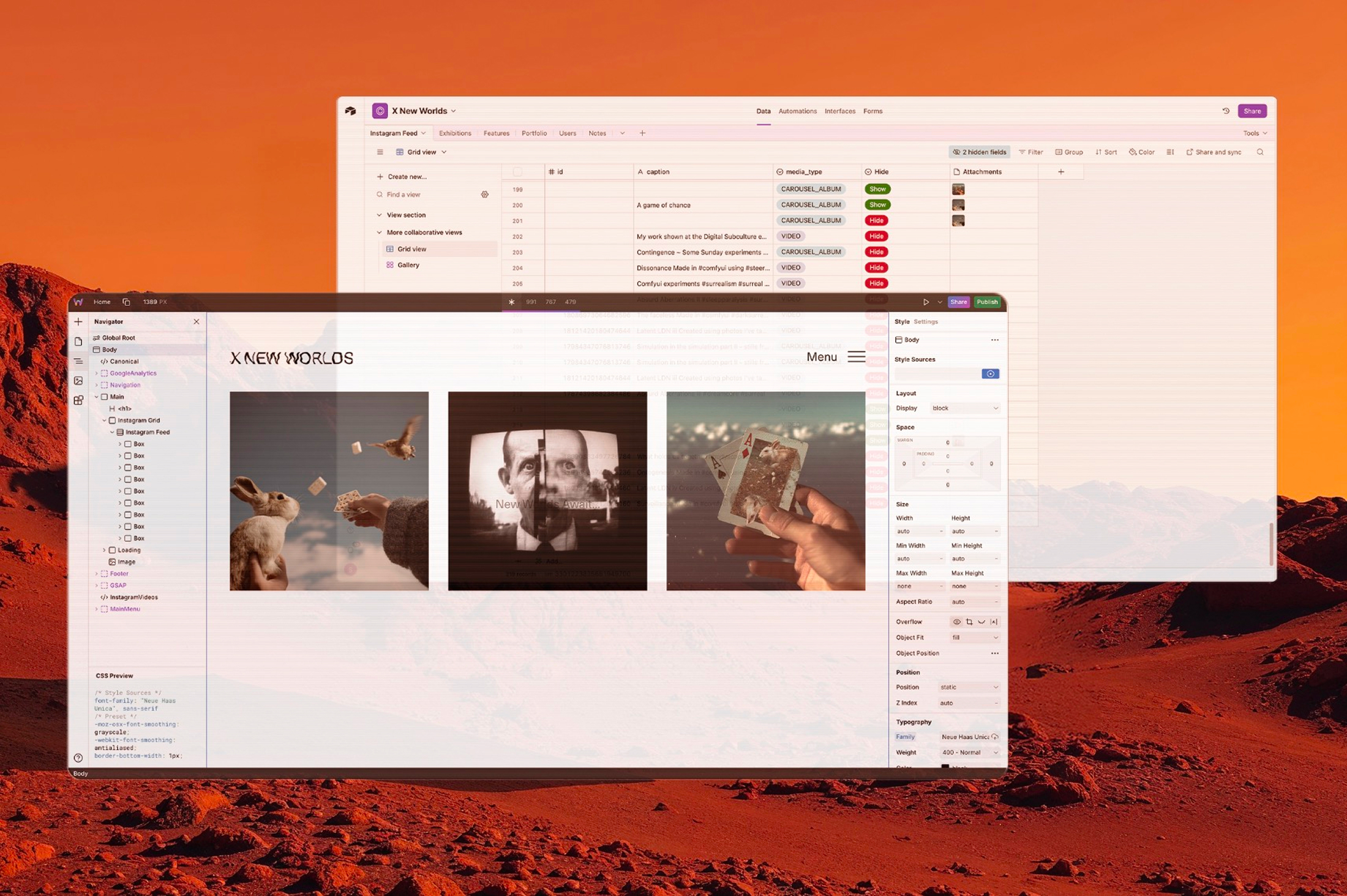Click the 2 hidden fields button
Screen dimensions: 1347x896
click(978, 152)
